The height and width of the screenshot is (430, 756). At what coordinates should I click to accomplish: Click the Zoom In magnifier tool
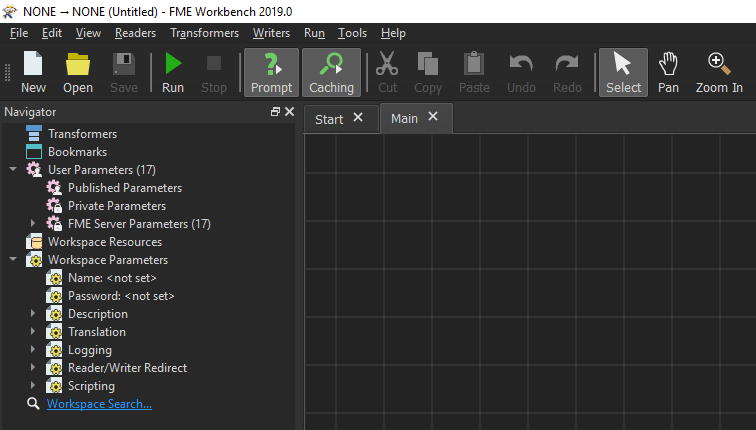[719, 72]
